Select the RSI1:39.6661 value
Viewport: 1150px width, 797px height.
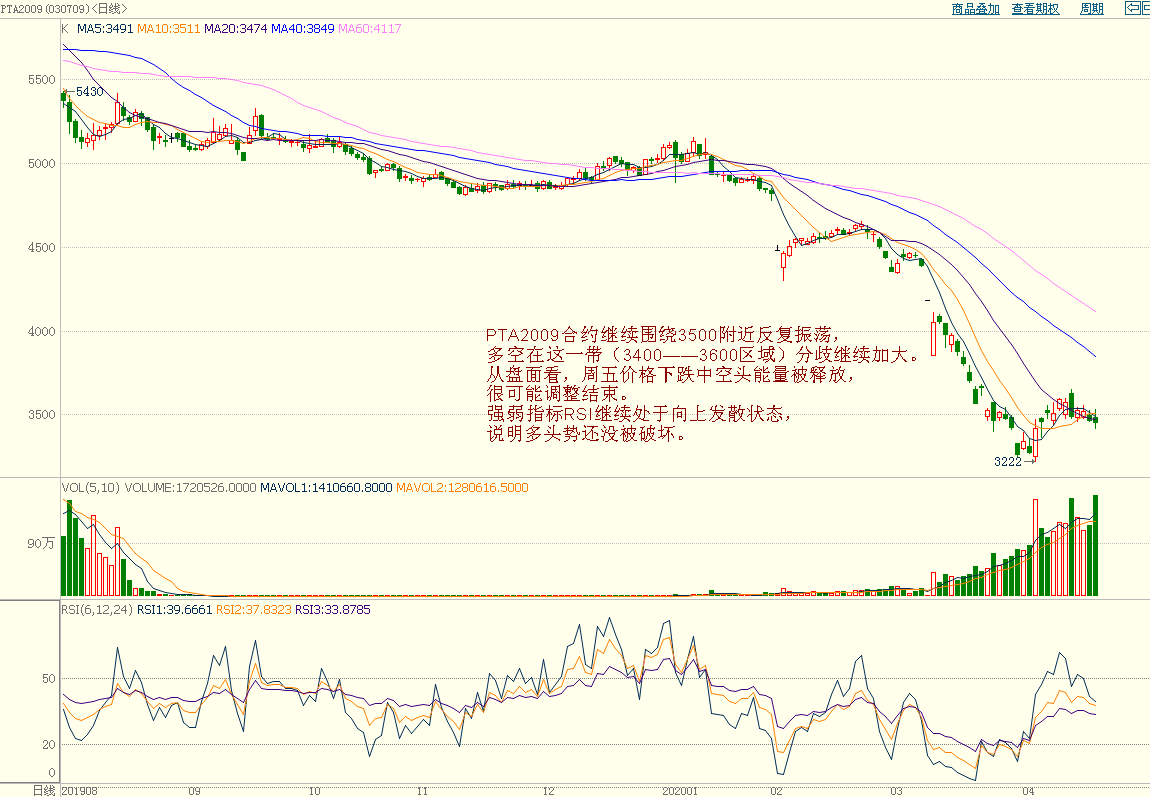[x=175, y=609]
